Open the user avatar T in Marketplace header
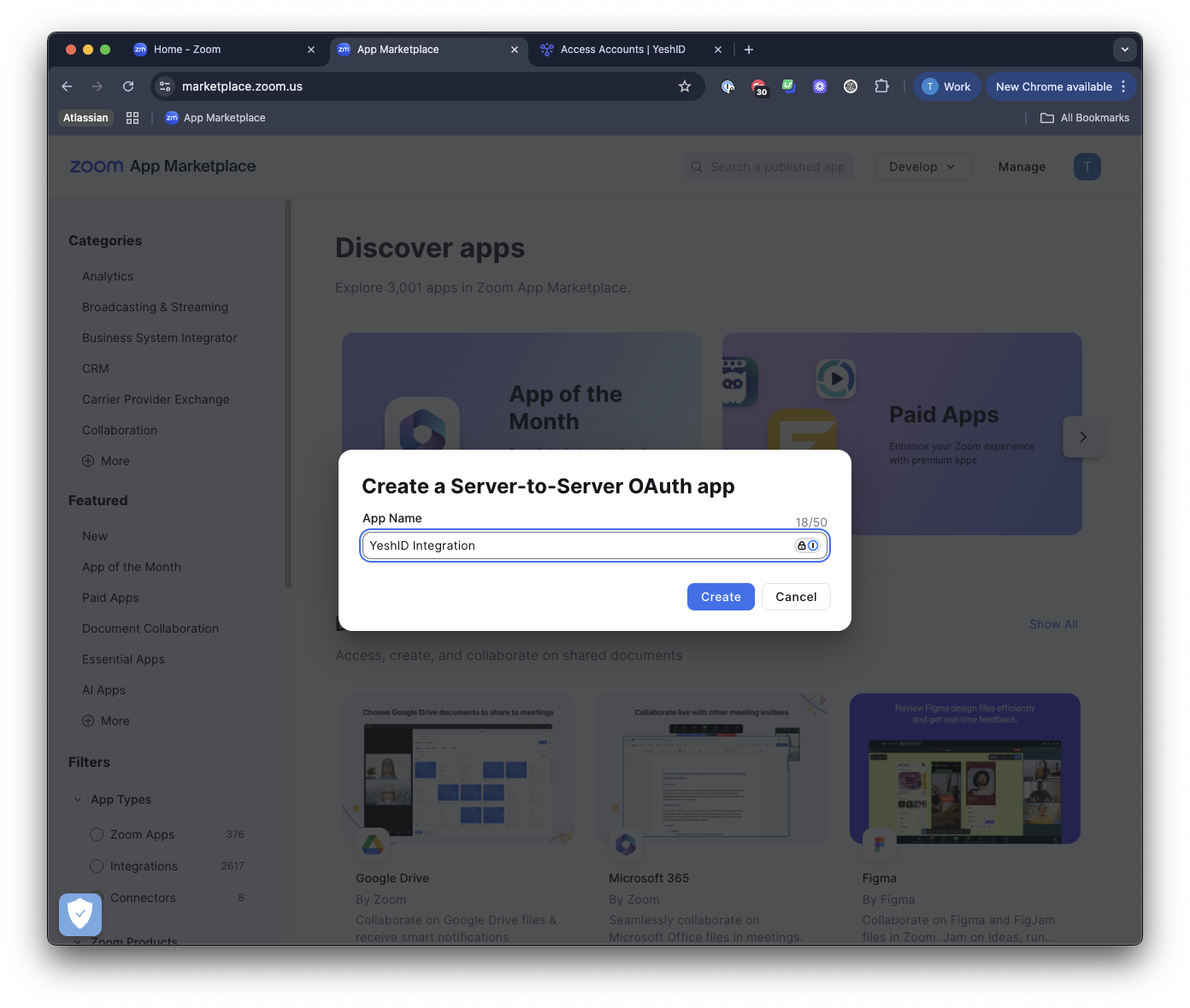 [1087, 167]
